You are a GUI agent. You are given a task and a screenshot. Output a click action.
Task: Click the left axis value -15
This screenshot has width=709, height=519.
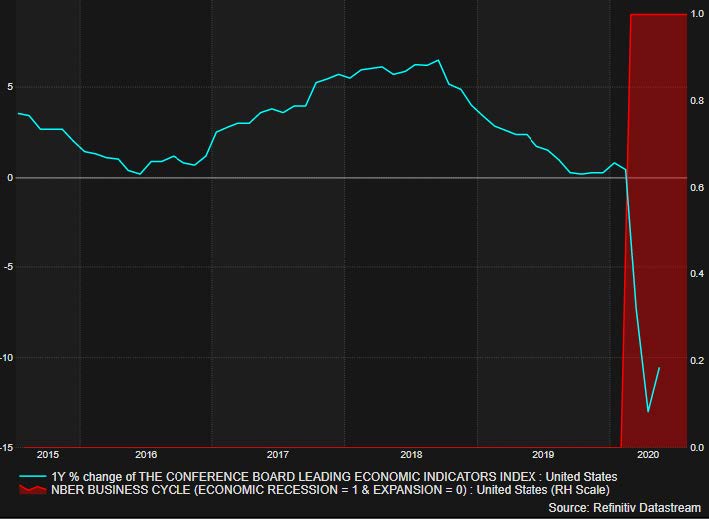(6, 447)
